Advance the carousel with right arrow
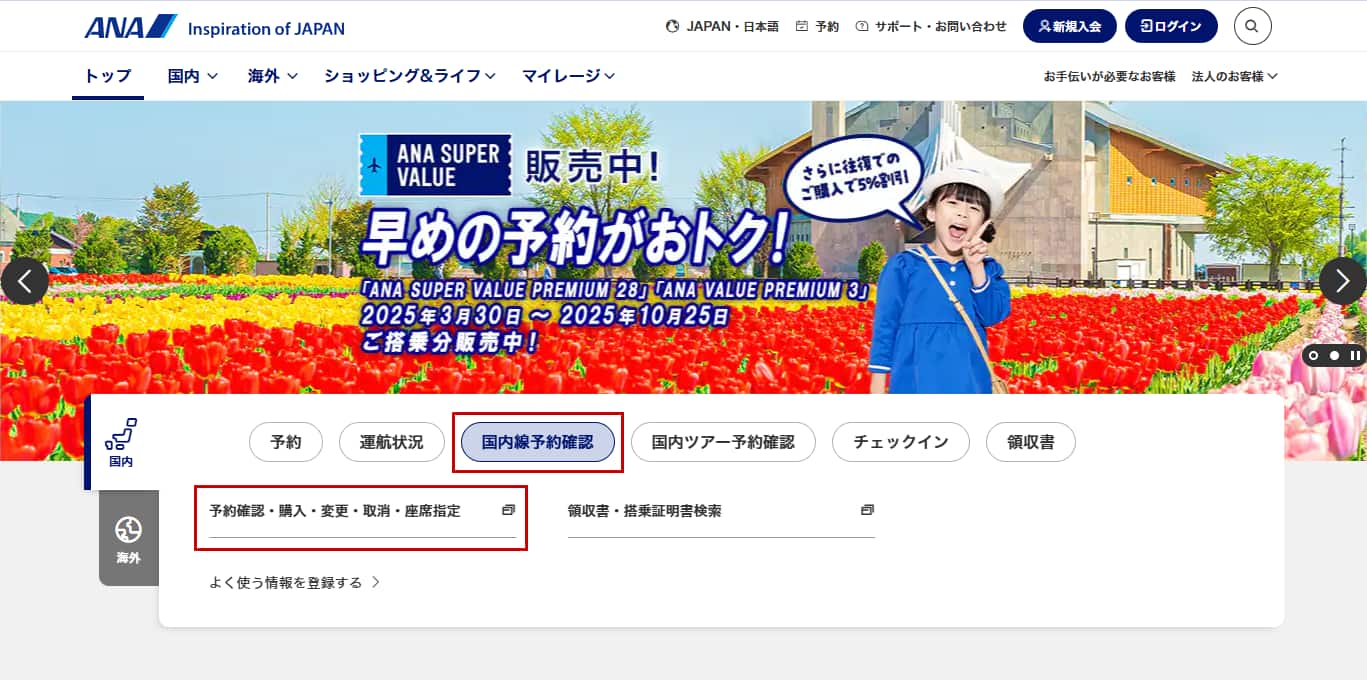This screenshot has width=1367, height=680. coord(1342,281)
